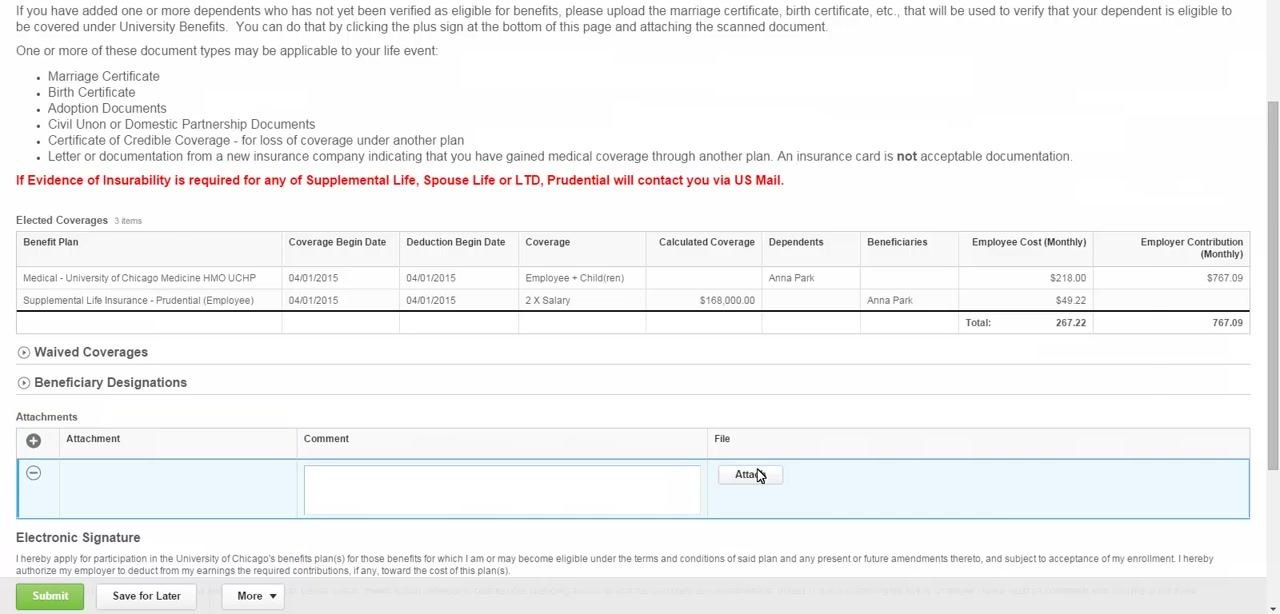Focus the attachment Comment text box

click(502, 490)
